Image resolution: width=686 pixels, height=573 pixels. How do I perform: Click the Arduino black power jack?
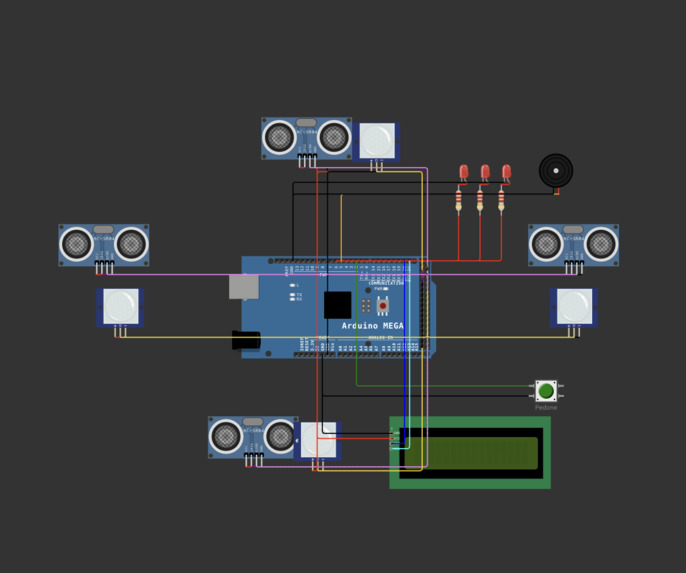click(246, 340)
